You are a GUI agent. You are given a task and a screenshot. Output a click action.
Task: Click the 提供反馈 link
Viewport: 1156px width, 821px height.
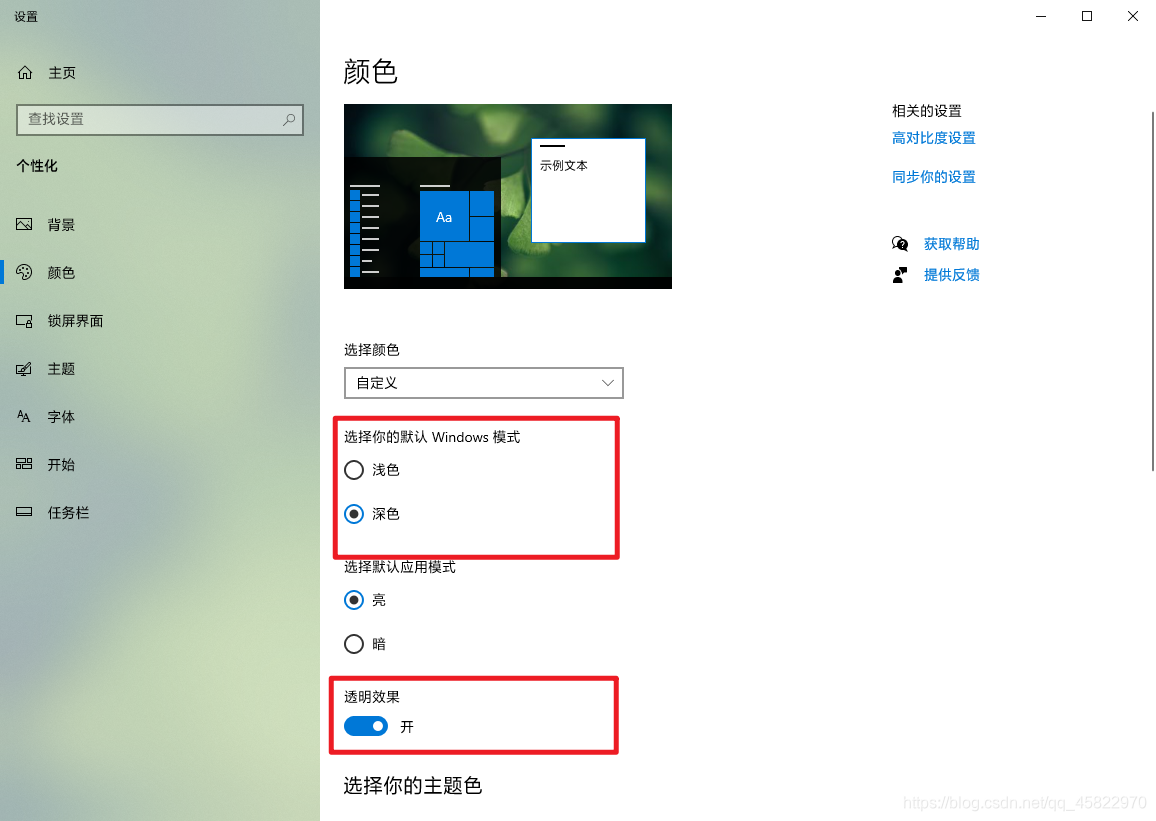tap(952, 275)
